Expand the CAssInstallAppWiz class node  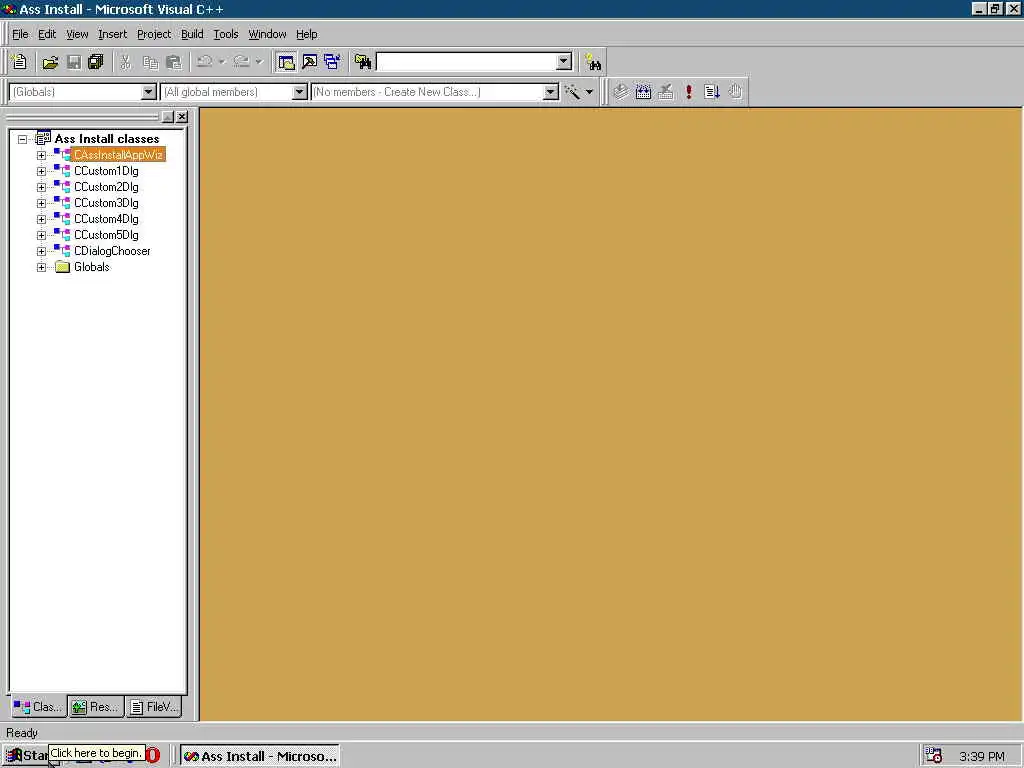41,155
